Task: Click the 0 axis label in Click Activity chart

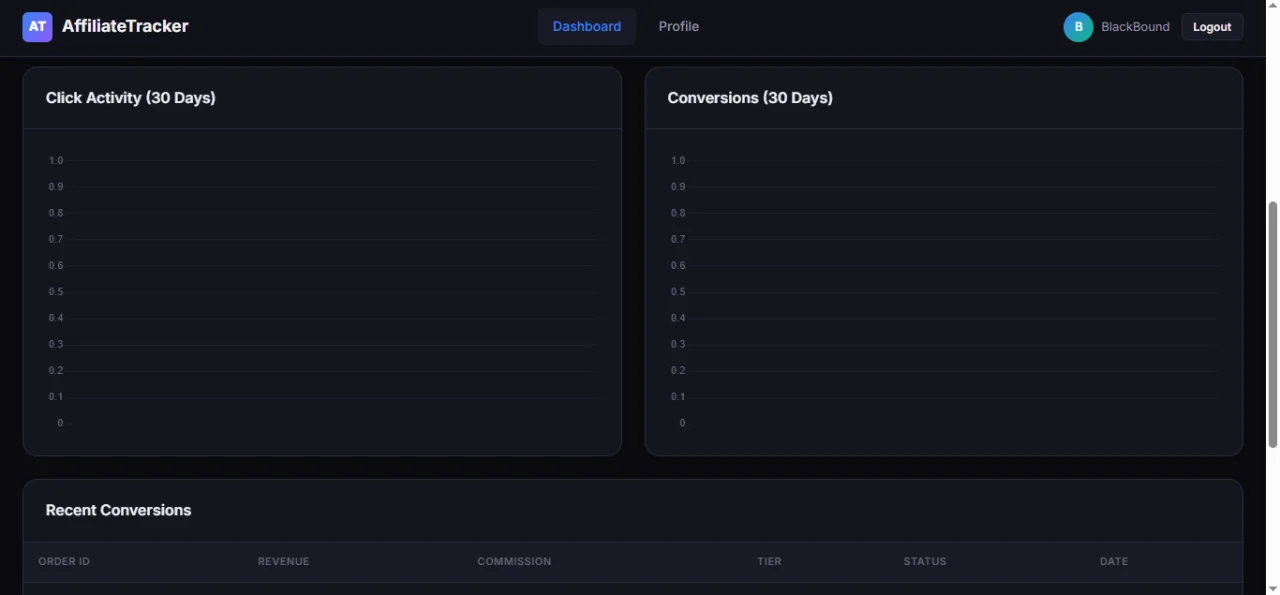Action: coord(60,423)
